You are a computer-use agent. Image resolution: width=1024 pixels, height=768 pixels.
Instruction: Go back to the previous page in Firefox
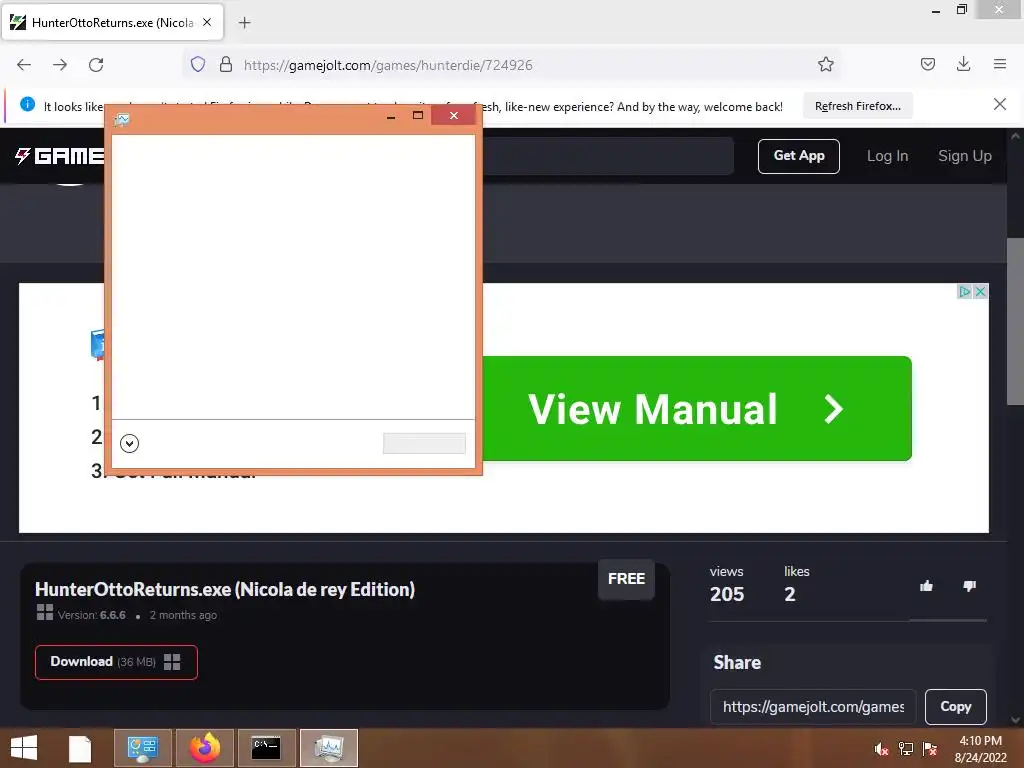coord(24,65)
